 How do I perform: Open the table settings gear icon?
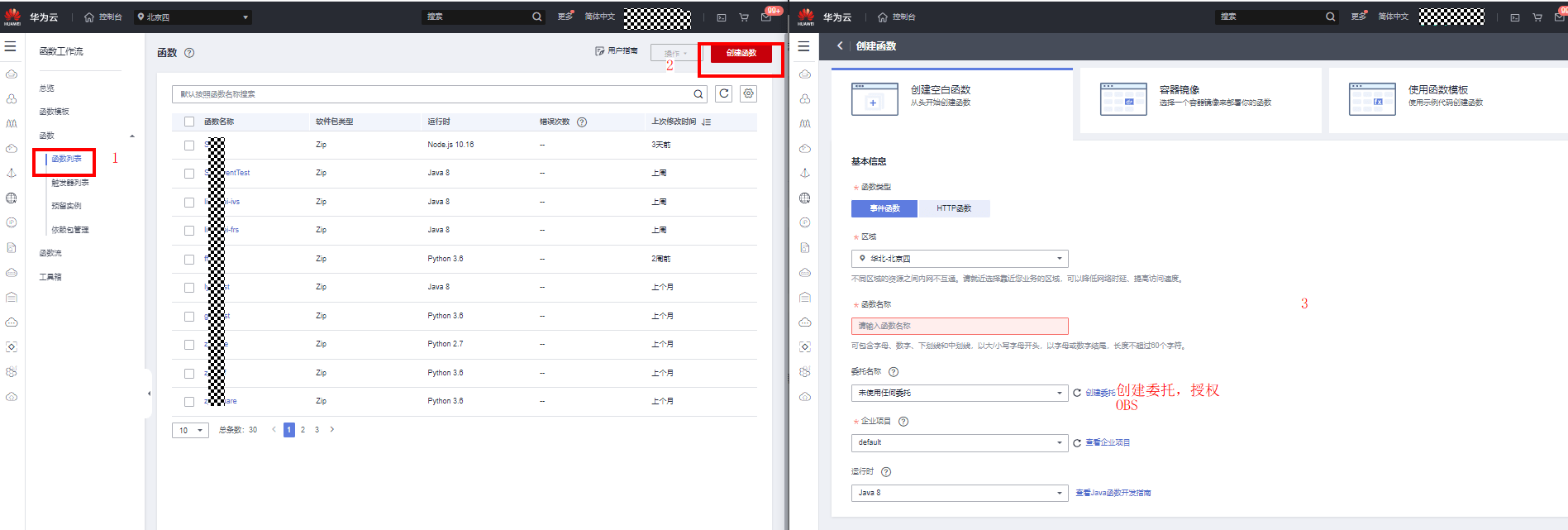point(749,93)
